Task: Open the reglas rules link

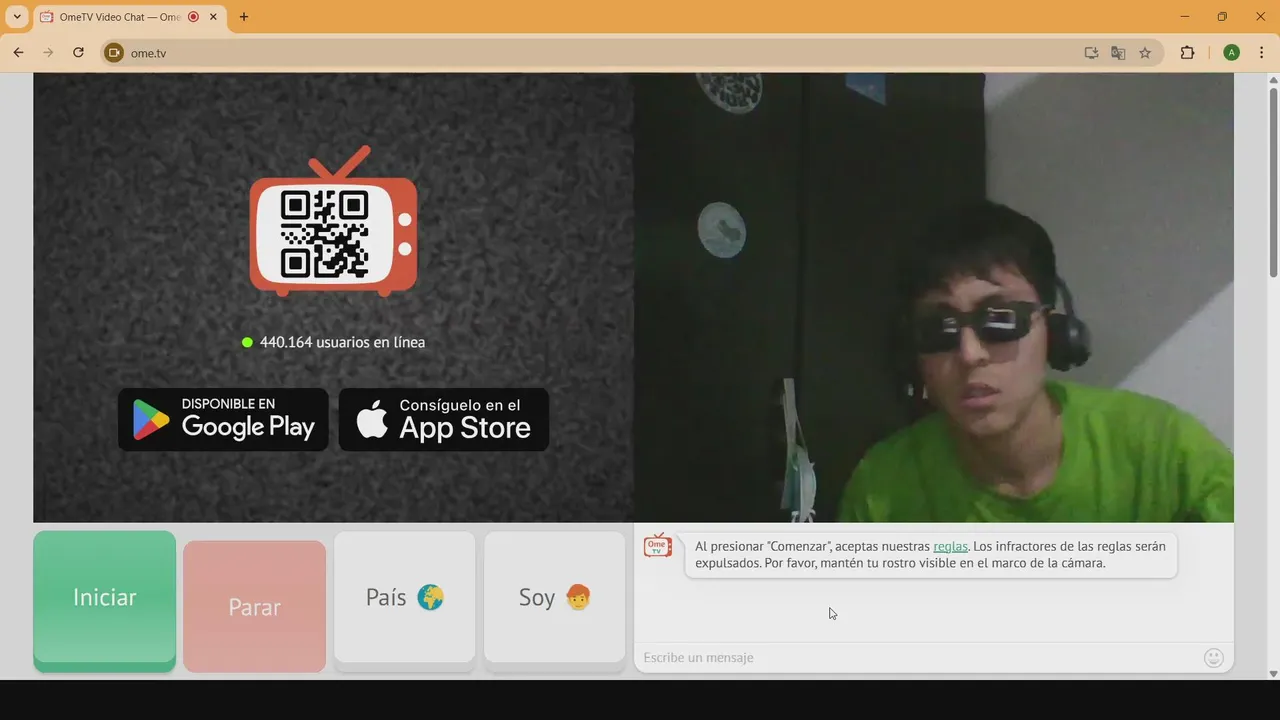Action: point(950,546)
